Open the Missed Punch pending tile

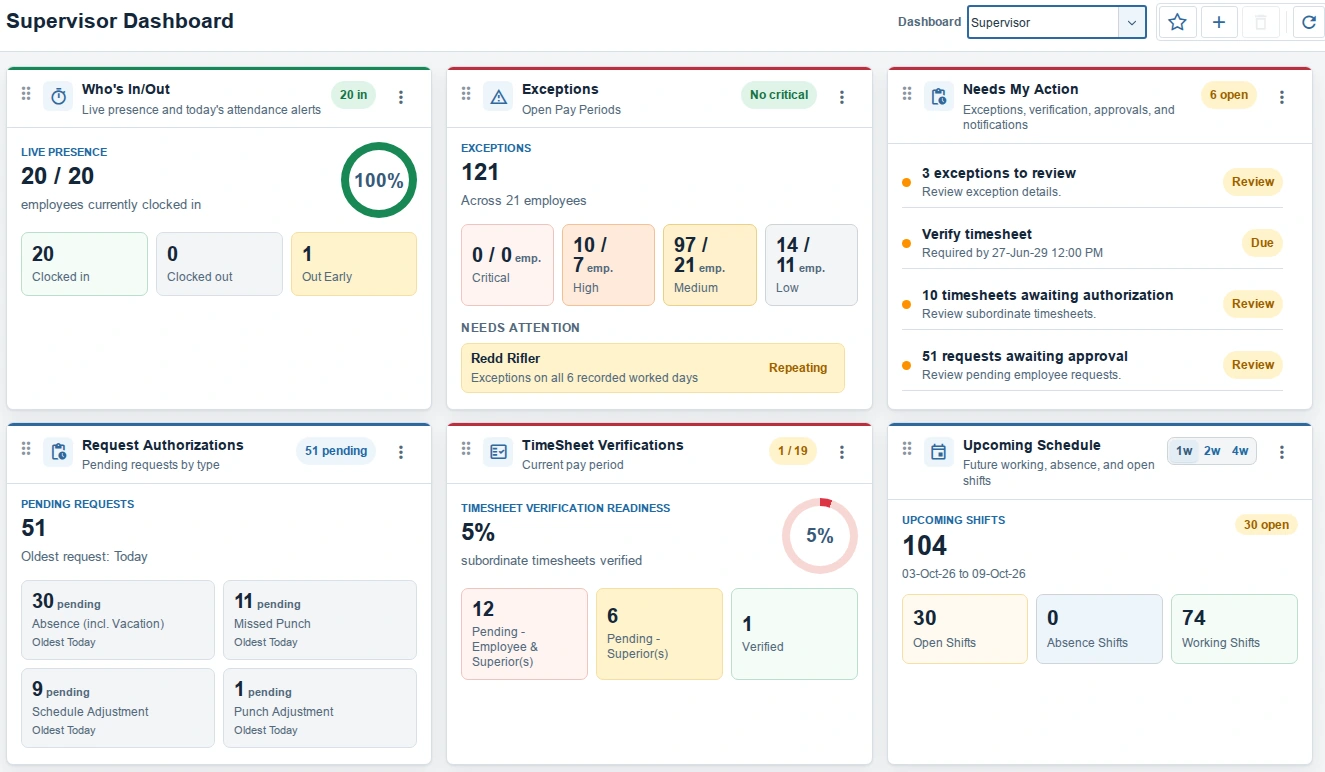pyautogui.click(x=320, y=620)
